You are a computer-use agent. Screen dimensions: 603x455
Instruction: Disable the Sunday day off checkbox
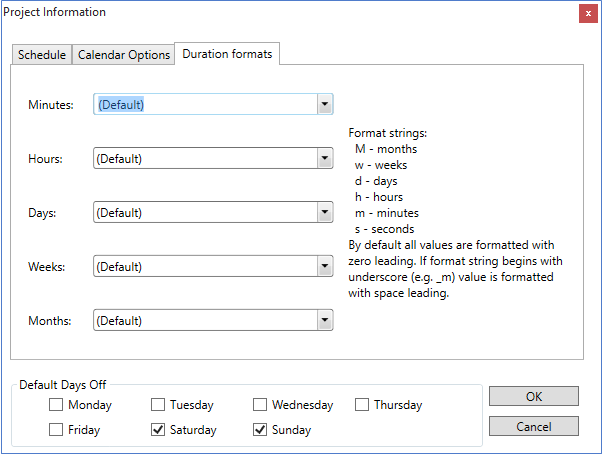[x=260, y=430]
